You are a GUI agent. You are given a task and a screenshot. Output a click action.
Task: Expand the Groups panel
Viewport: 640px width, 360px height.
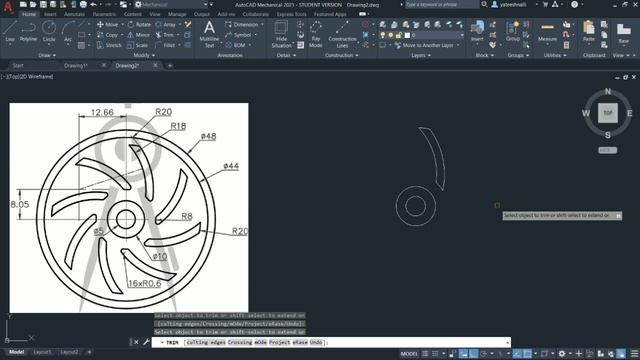coord(518,55)
